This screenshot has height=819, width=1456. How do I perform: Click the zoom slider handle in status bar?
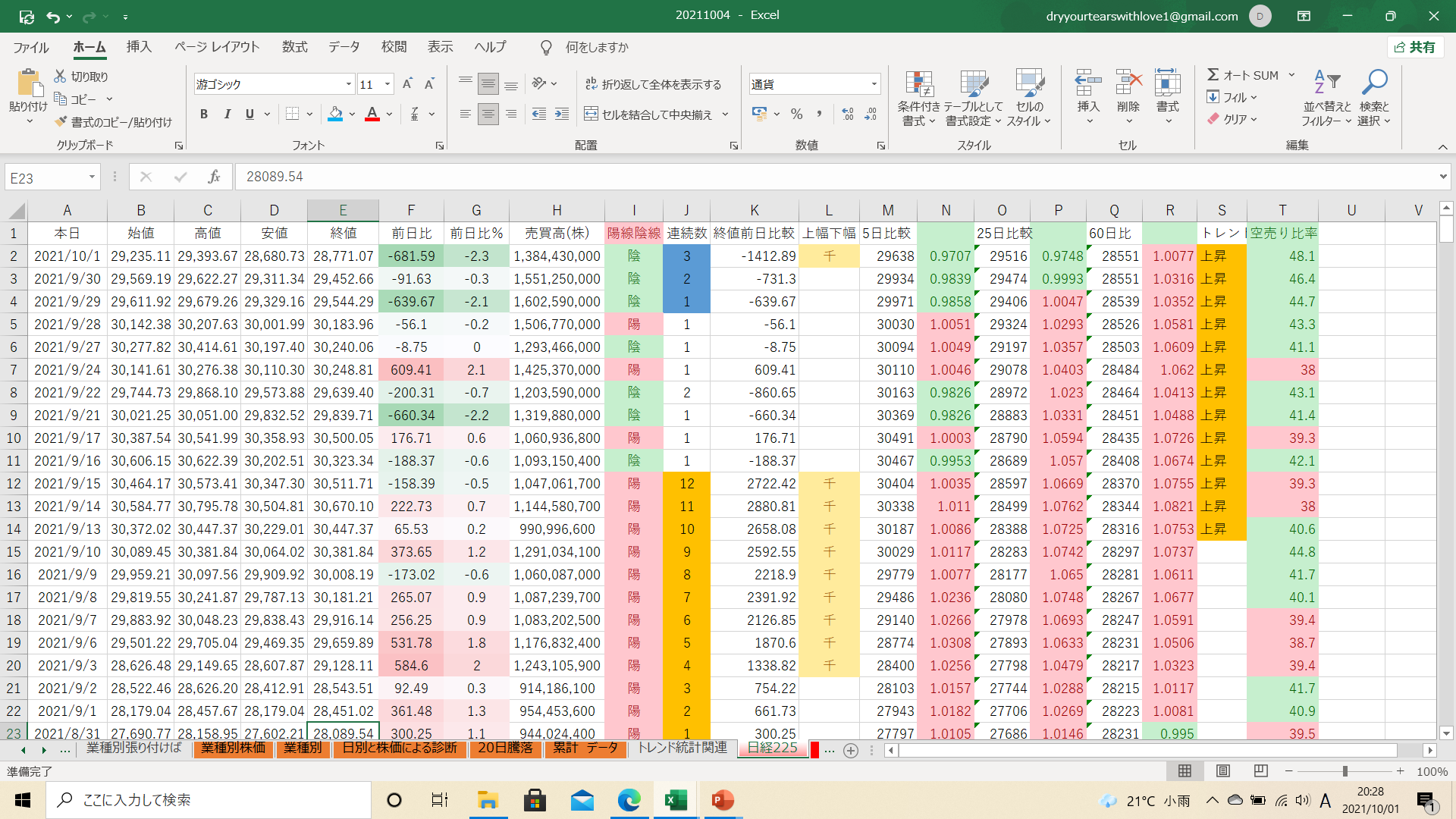click(1345, 771)
